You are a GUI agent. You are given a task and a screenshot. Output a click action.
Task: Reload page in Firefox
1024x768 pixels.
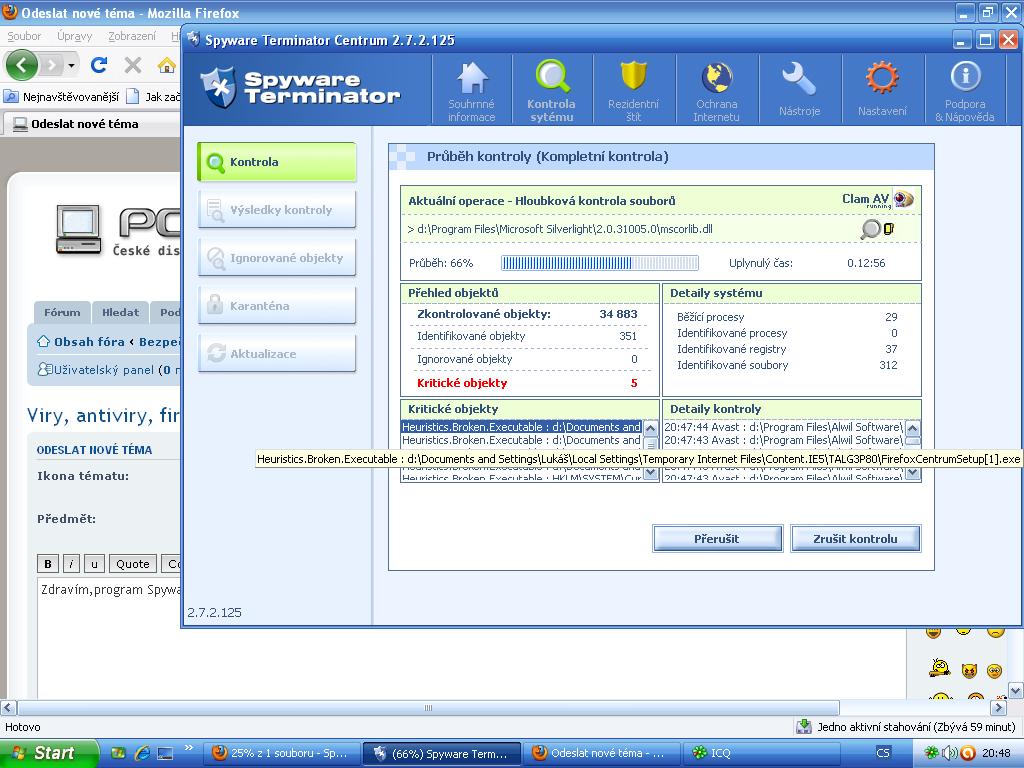99,65
